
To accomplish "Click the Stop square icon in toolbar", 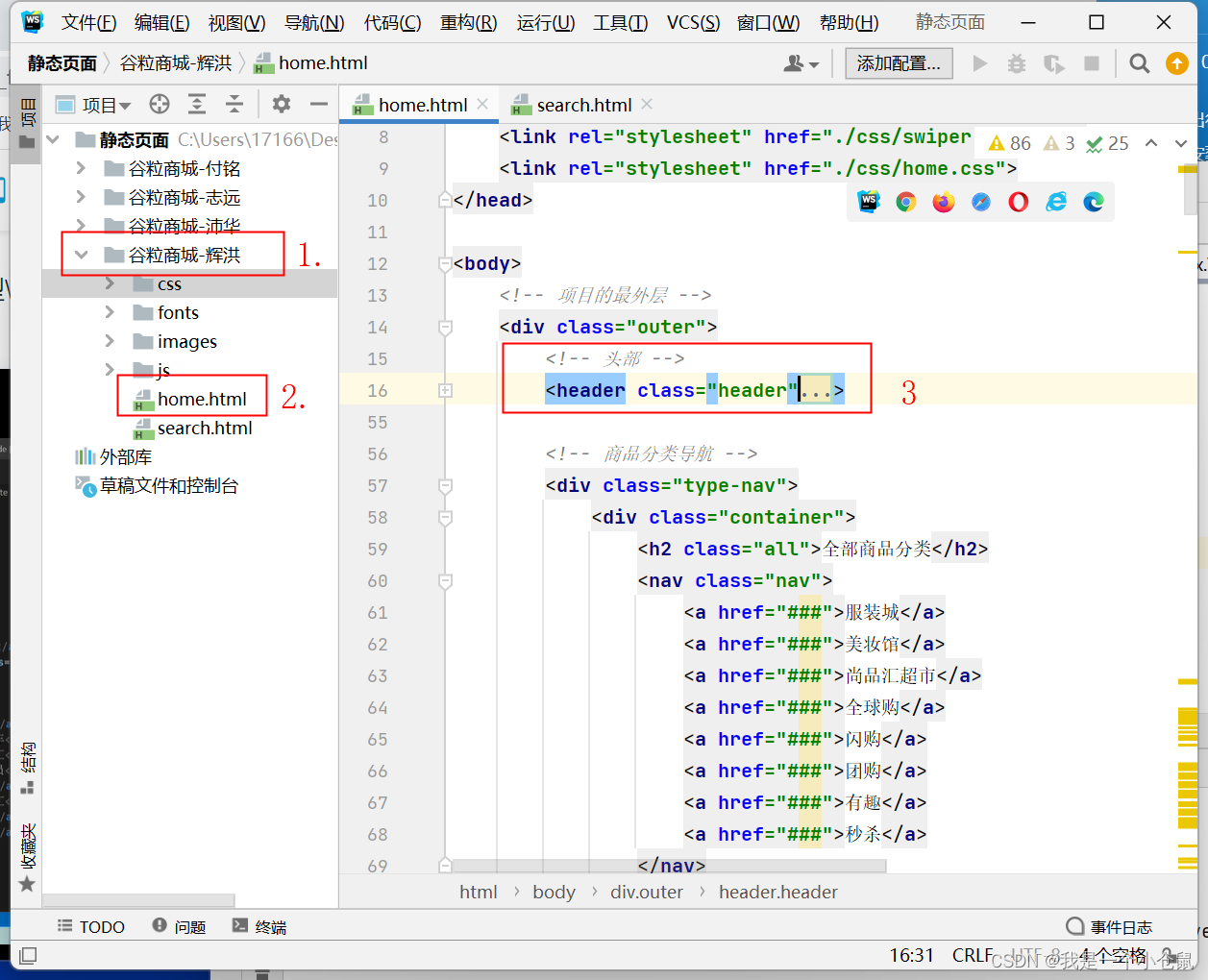I will click(x=1092, y=63).
